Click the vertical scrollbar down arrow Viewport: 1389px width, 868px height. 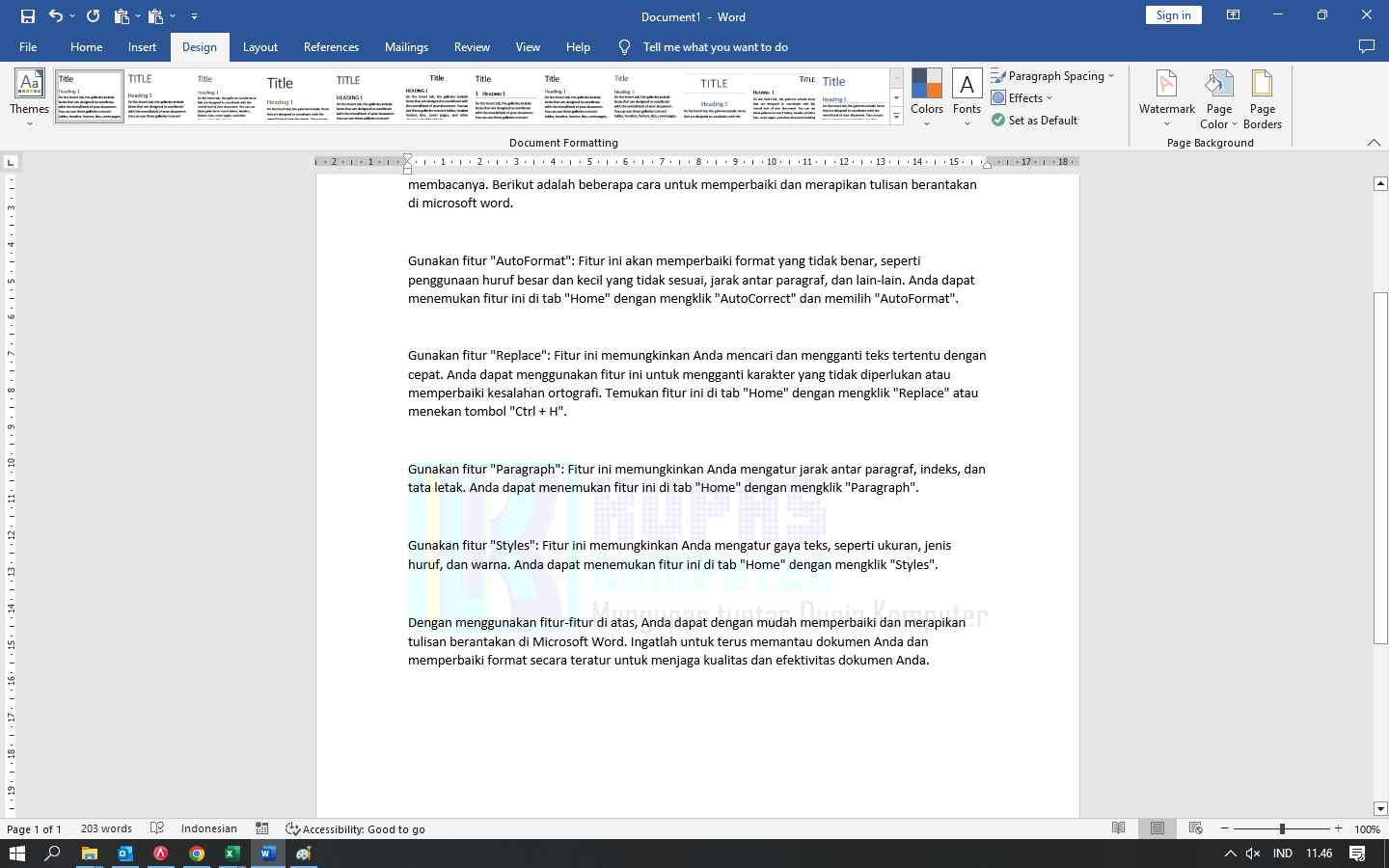point(1380,809)
